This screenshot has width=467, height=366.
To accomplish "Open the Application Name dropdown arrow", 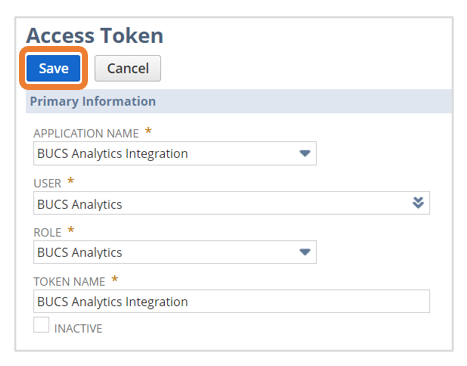I will pyautogui.click(x=305, y=153).
